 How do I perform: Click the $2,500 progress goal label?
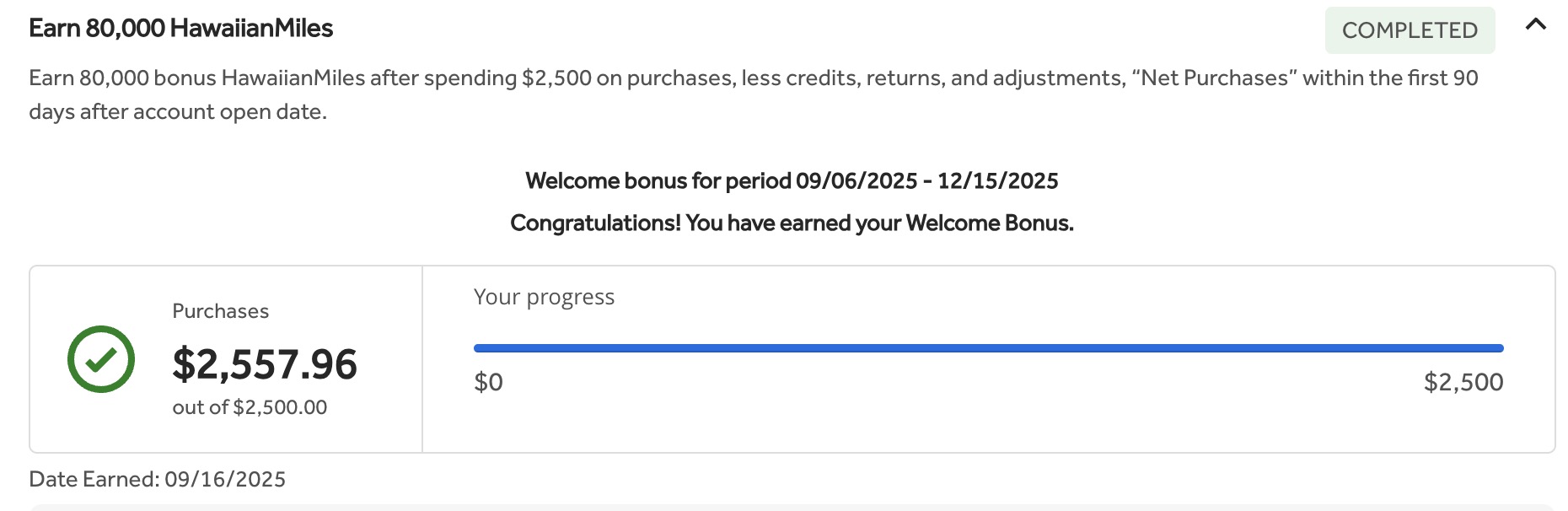click(x=1463, y=382)
